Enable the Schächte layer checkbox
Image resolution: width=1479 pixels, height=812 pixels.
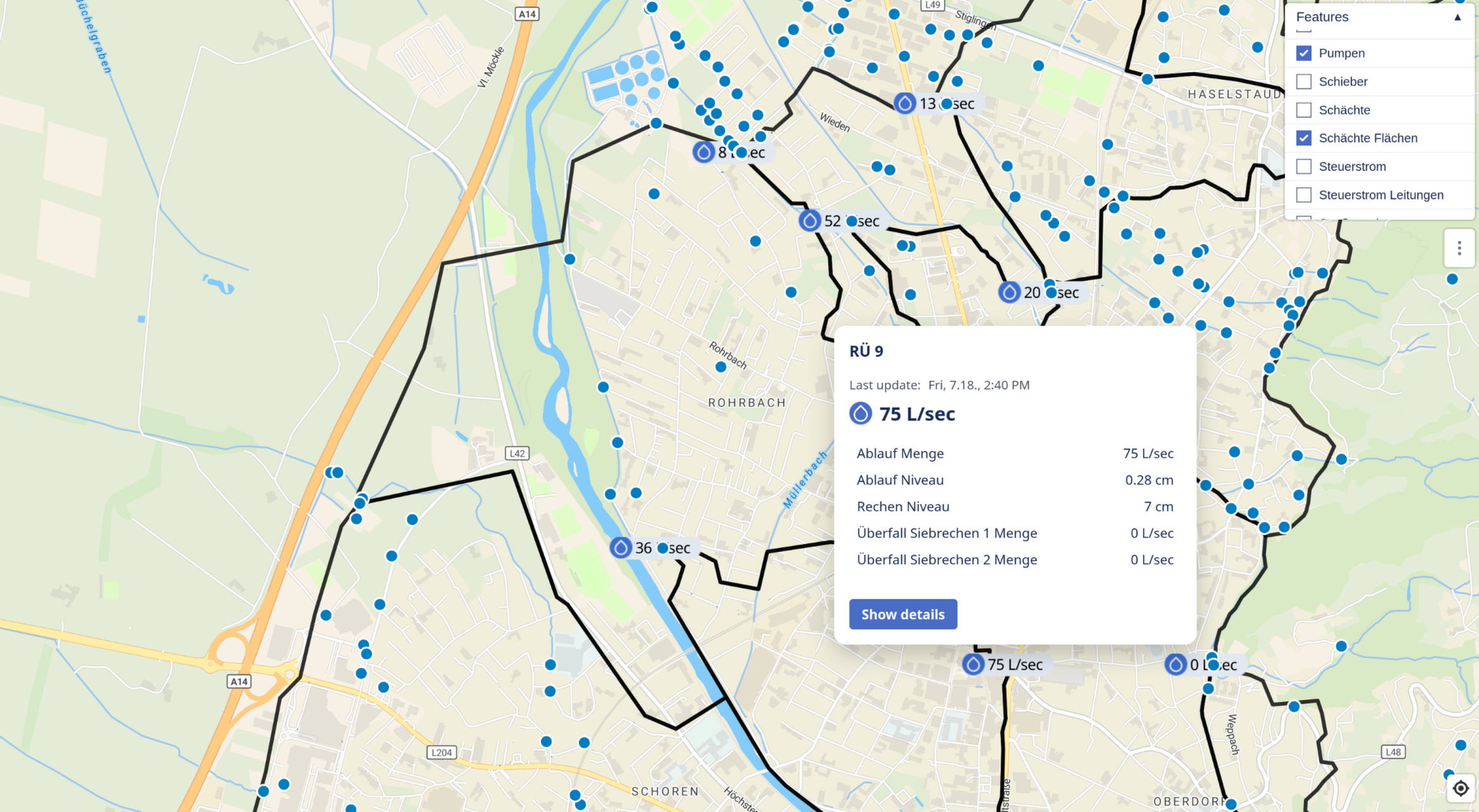(x=1303, y=110)
